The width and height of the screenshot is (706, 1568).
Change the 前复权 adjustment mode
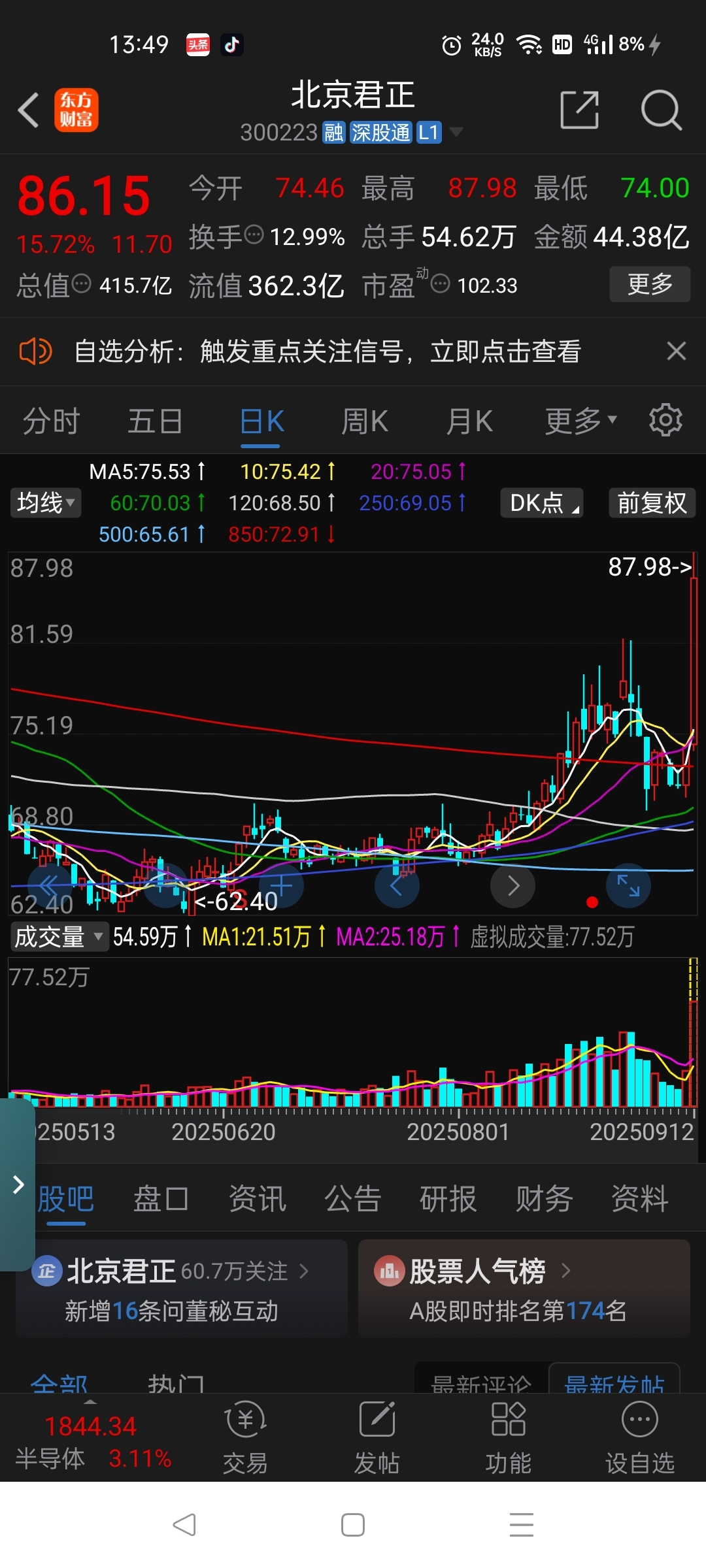(652, 502)
